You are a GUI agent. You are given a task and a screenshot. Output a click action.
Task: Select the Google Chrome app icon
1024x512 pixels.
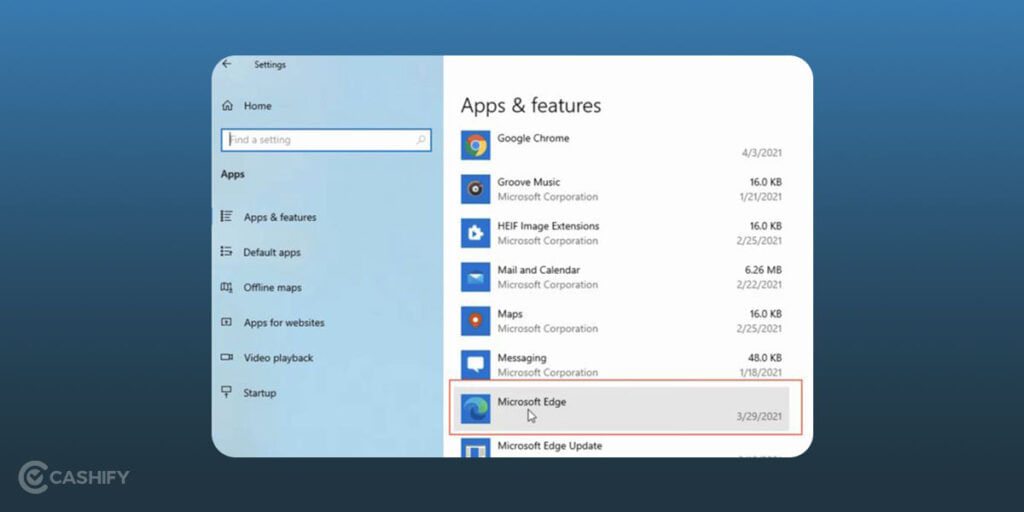point(475,145)
